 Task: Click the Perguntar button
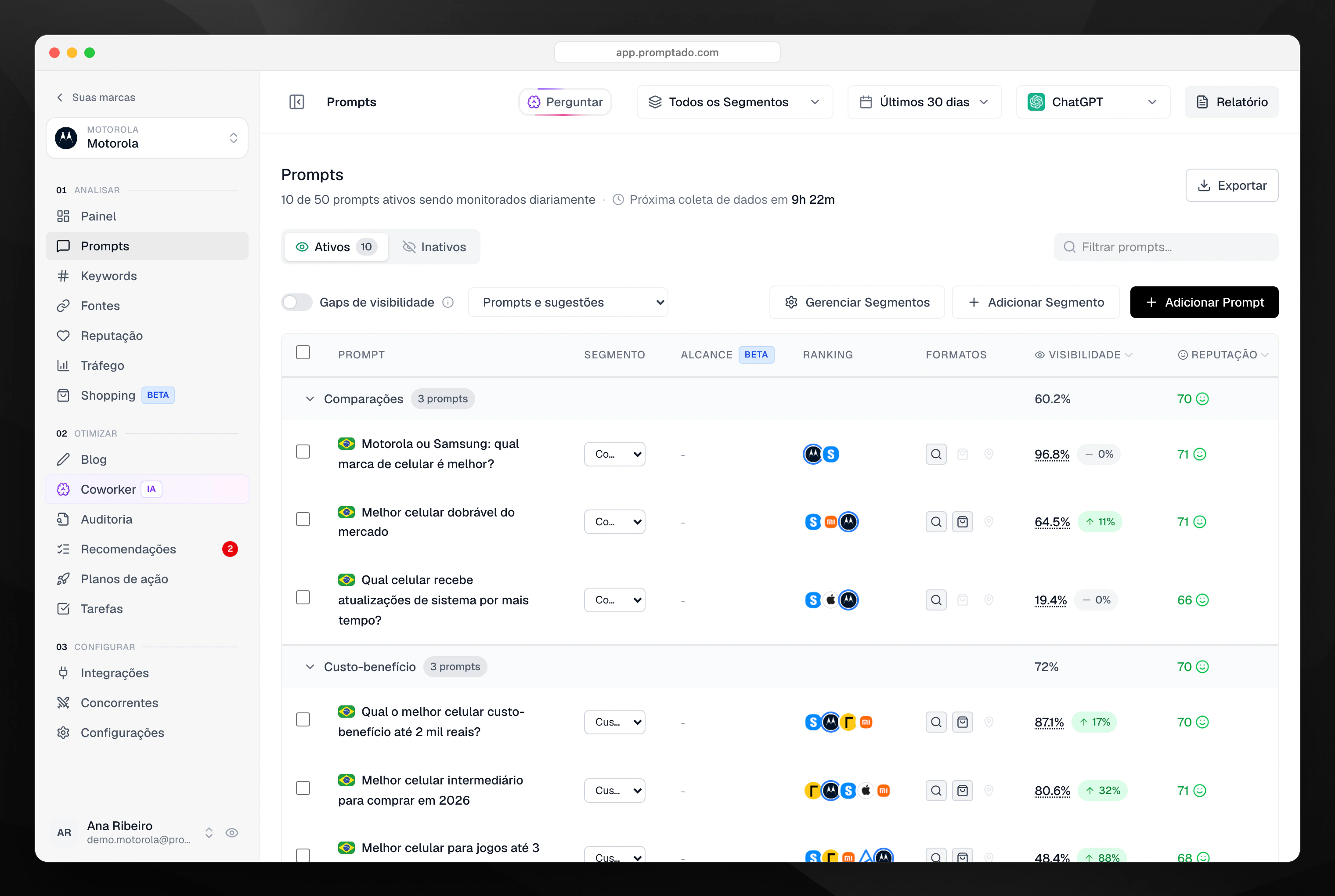pyautogui.click(x=565, y=102)
